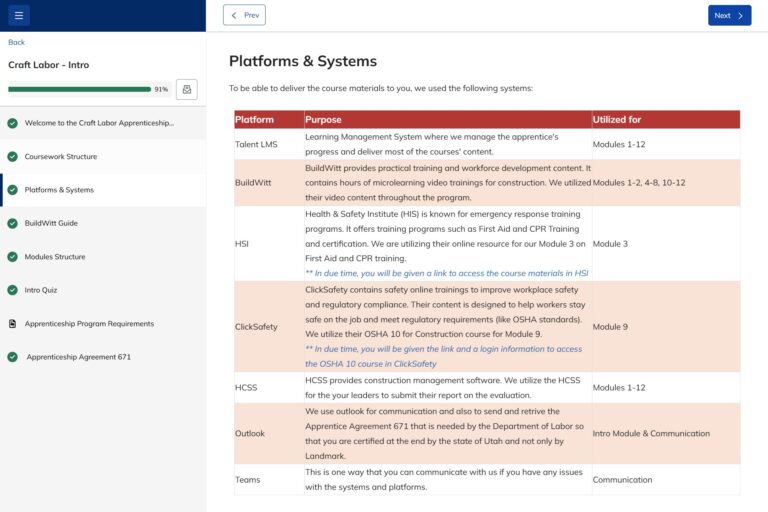Open Apprenticeship Program Requirements item
Viewport: 768px width, 512px height.
103,324
